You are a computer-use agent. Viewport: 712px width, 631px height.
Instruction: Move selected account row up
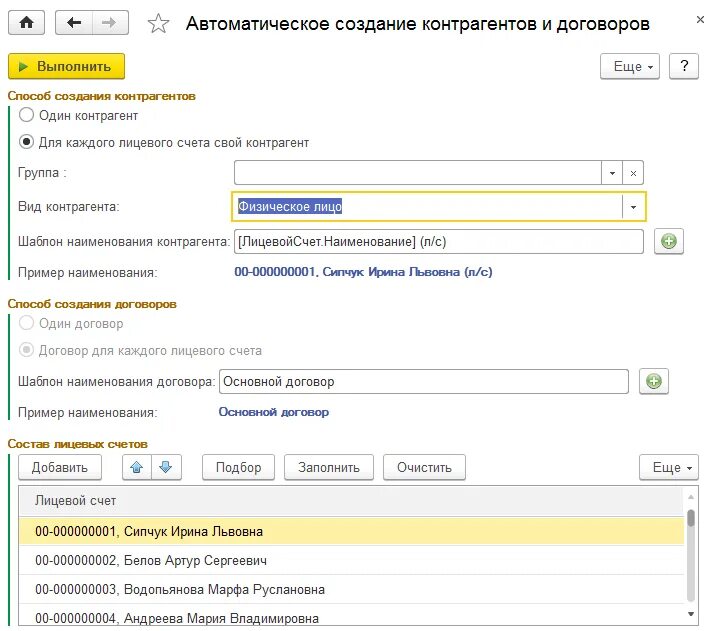[x=136, y=467]
